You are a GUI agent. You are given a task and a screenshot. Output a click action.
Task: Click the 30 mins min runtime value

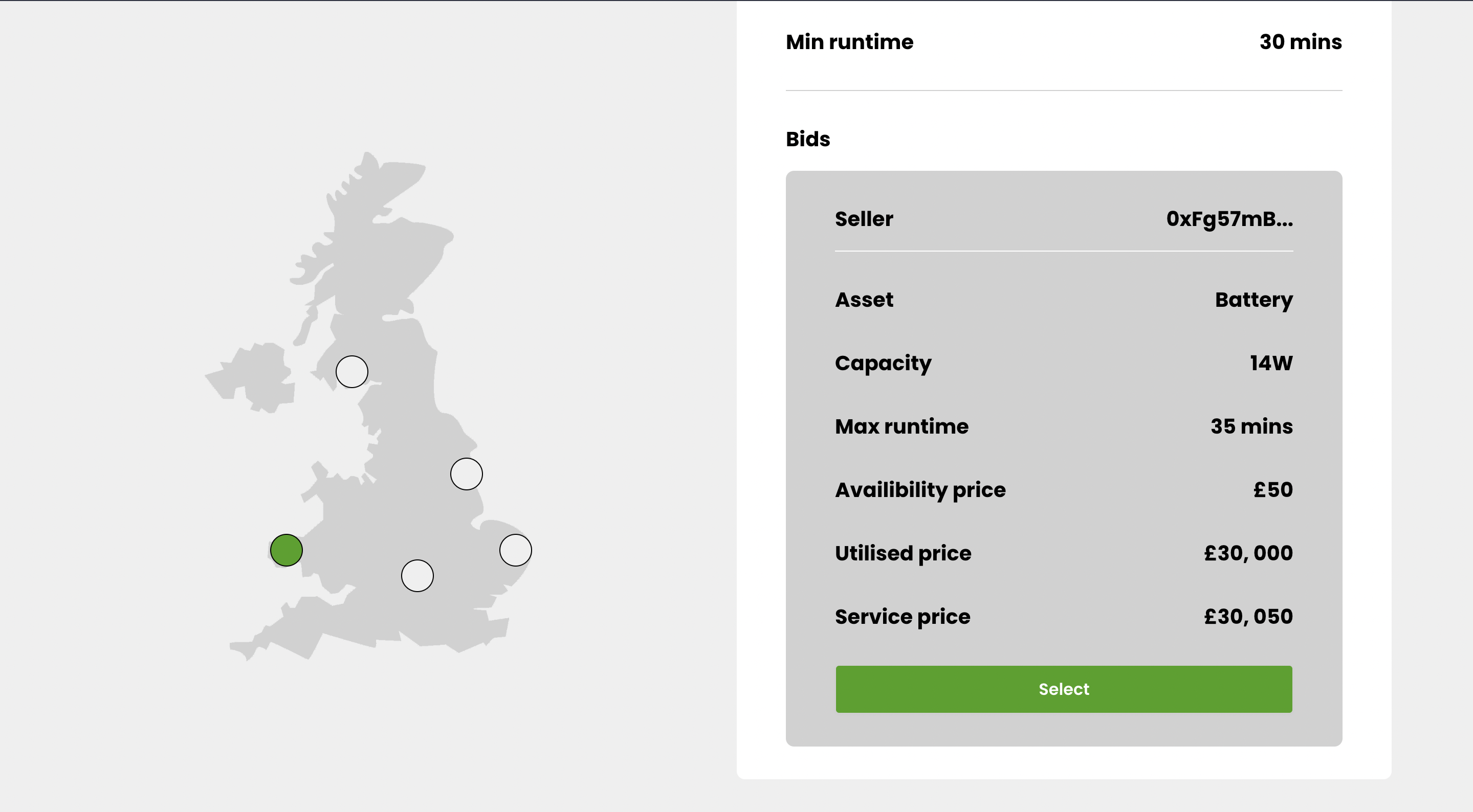point(1300,42)
